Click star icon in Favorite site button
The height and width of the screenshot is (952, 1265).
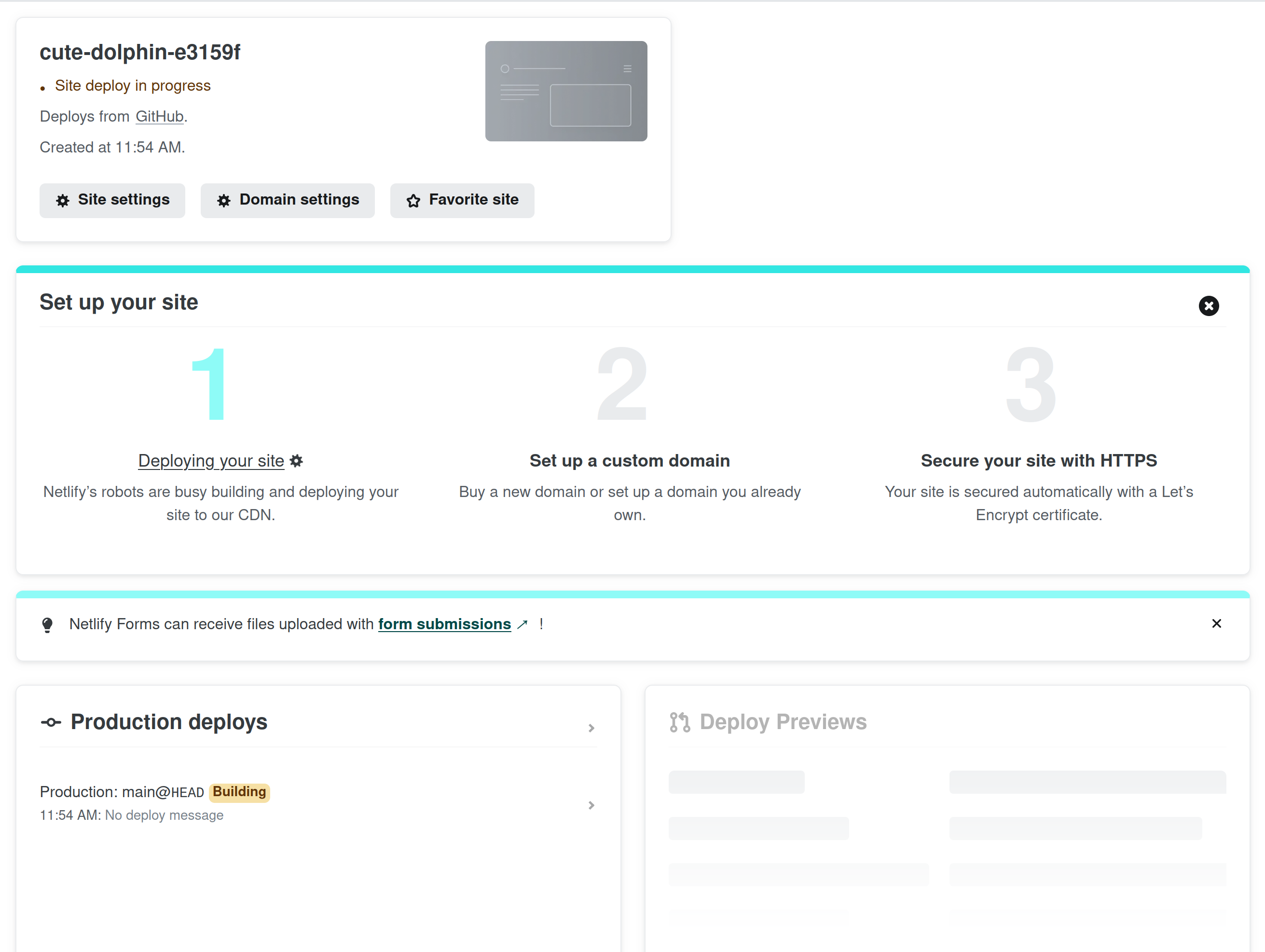point(413,201)
